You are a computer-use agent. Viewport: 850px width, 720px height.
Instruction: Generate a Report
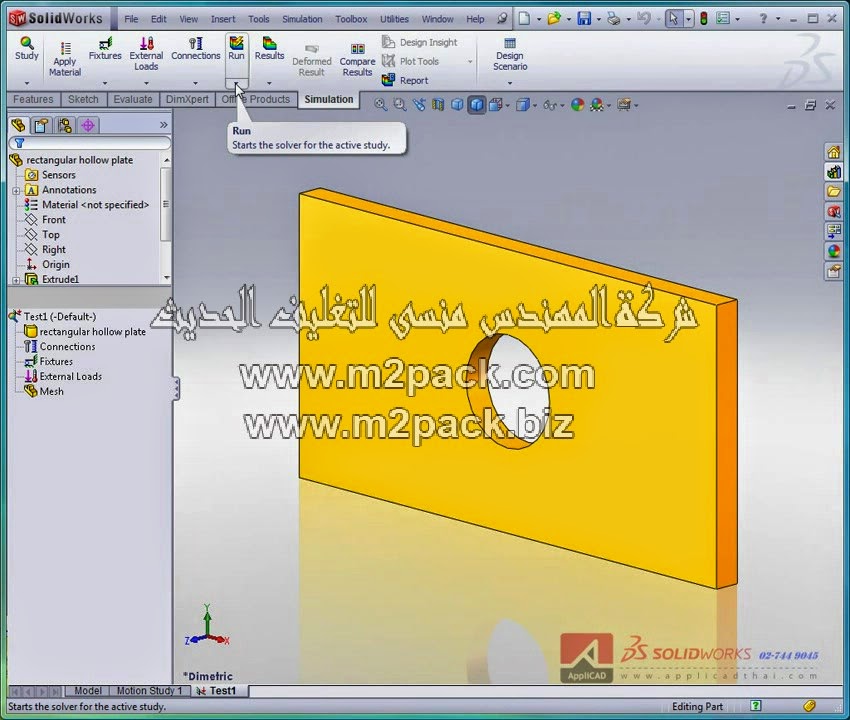pyautogui.click(x=405, y=80)
